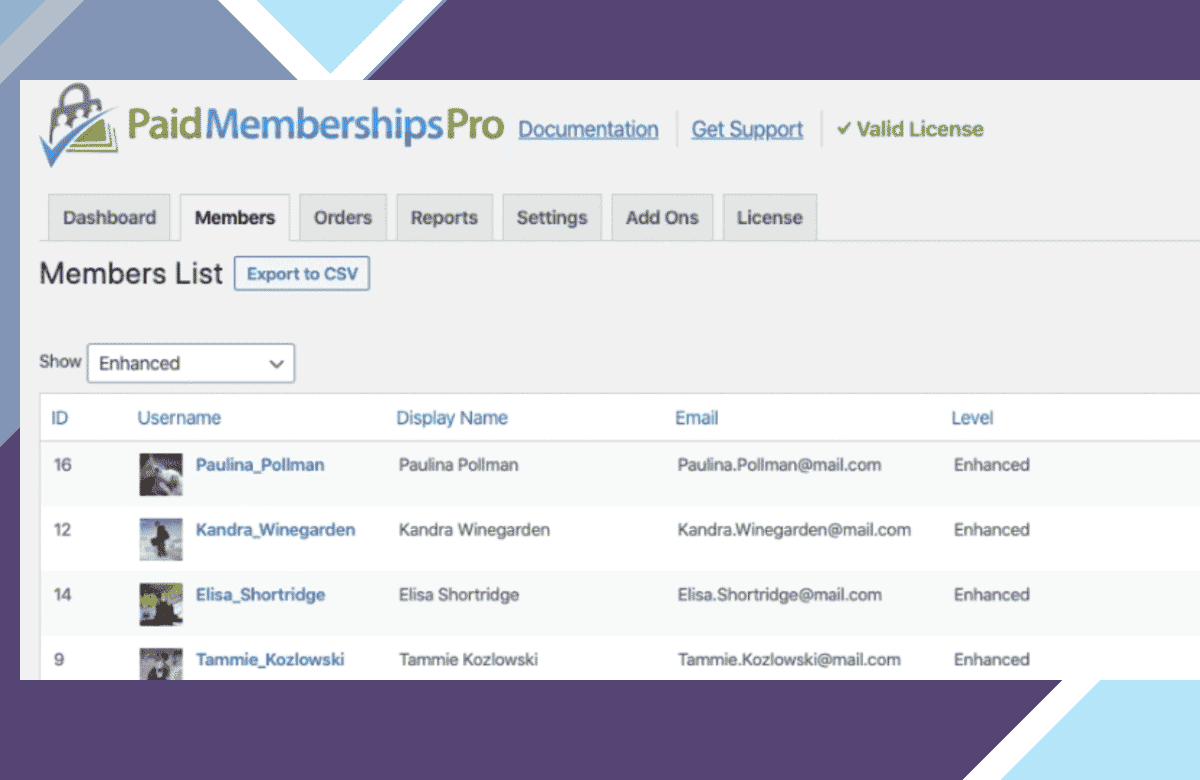Click the Enhanced level in Paulina_Pollman's row
This screenshot has height=780, width=1200.
(991, 465)
